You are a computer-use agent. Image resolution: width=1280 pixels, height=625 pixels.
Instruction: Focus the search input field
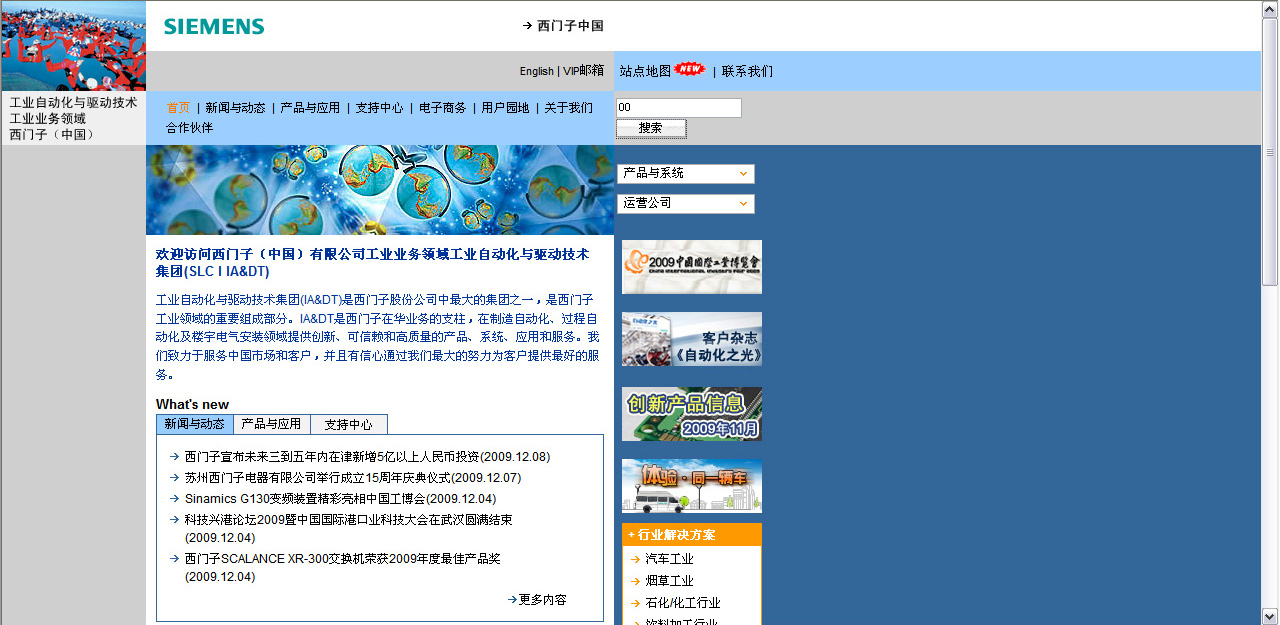(679, 108)
